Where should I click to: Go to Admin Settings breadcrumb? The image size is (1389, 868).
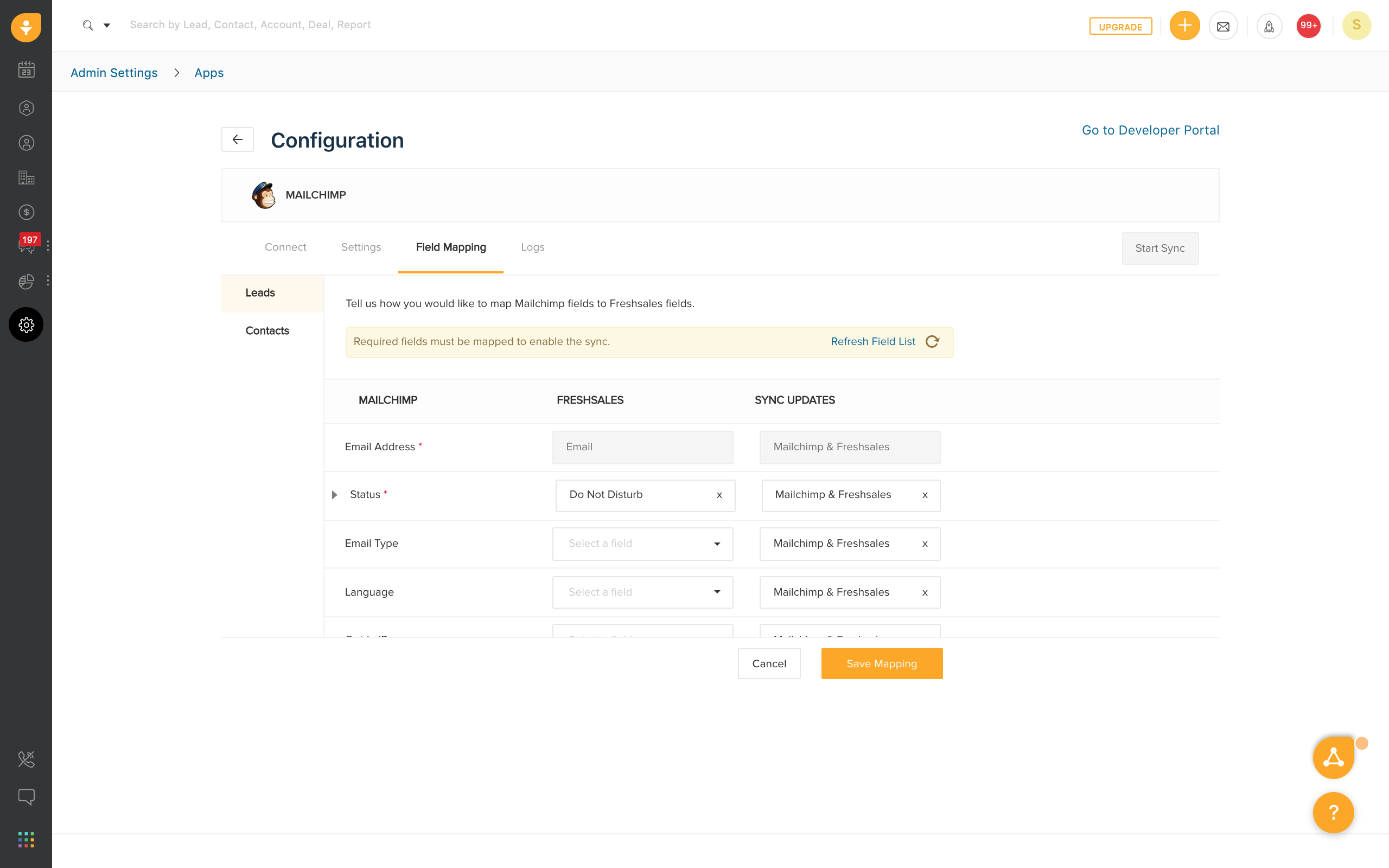(x=113, y=73)
